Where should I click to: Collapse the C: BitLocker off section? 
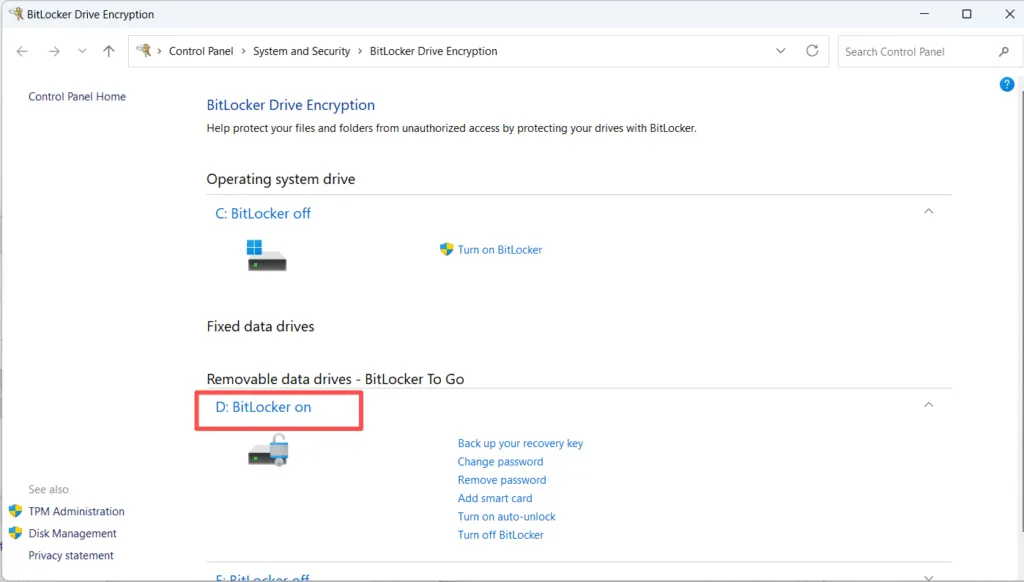click(928, 211)
